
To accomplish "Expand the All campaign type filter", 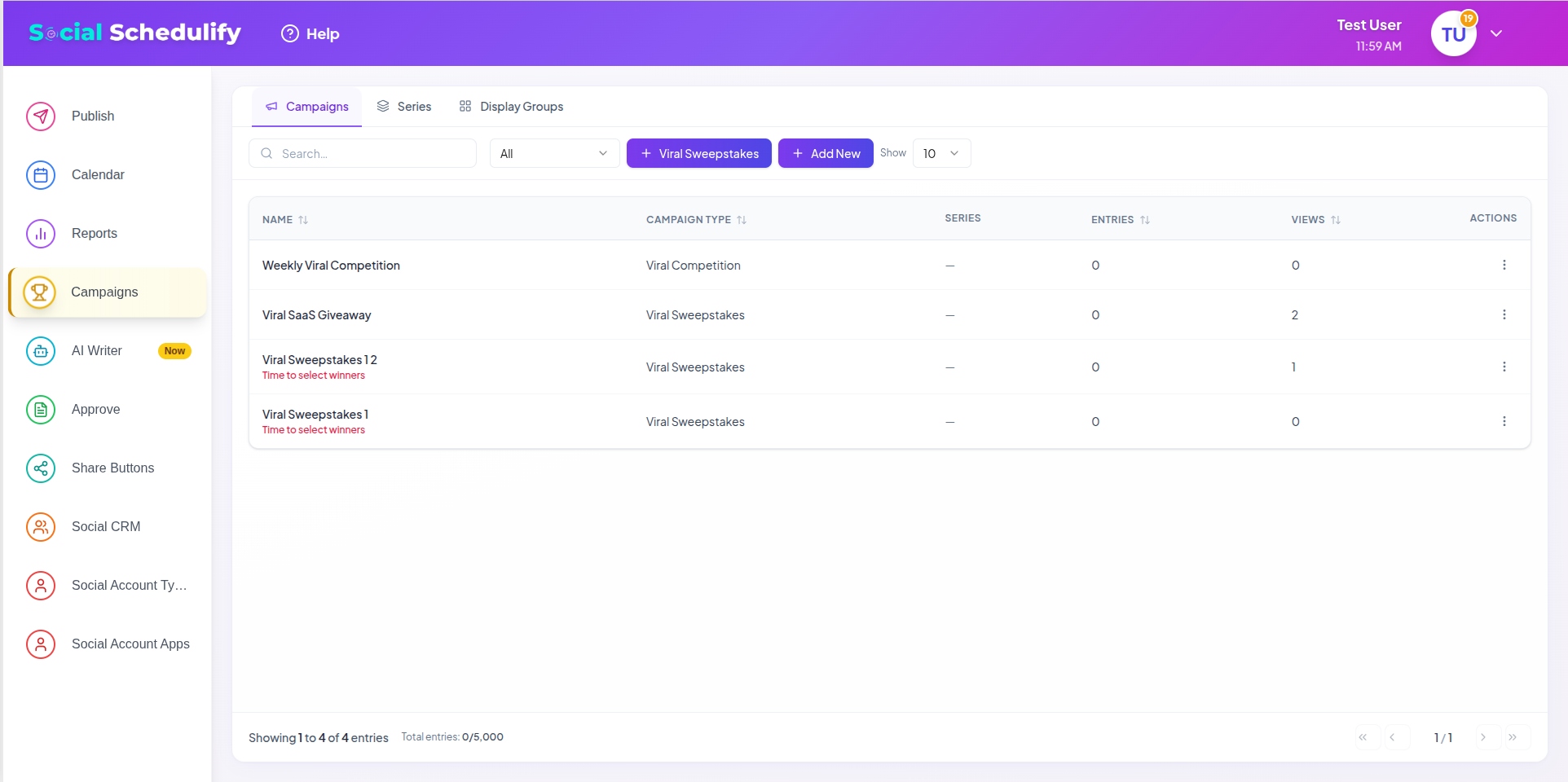I will pyautogui.click(x=554, y=153).
